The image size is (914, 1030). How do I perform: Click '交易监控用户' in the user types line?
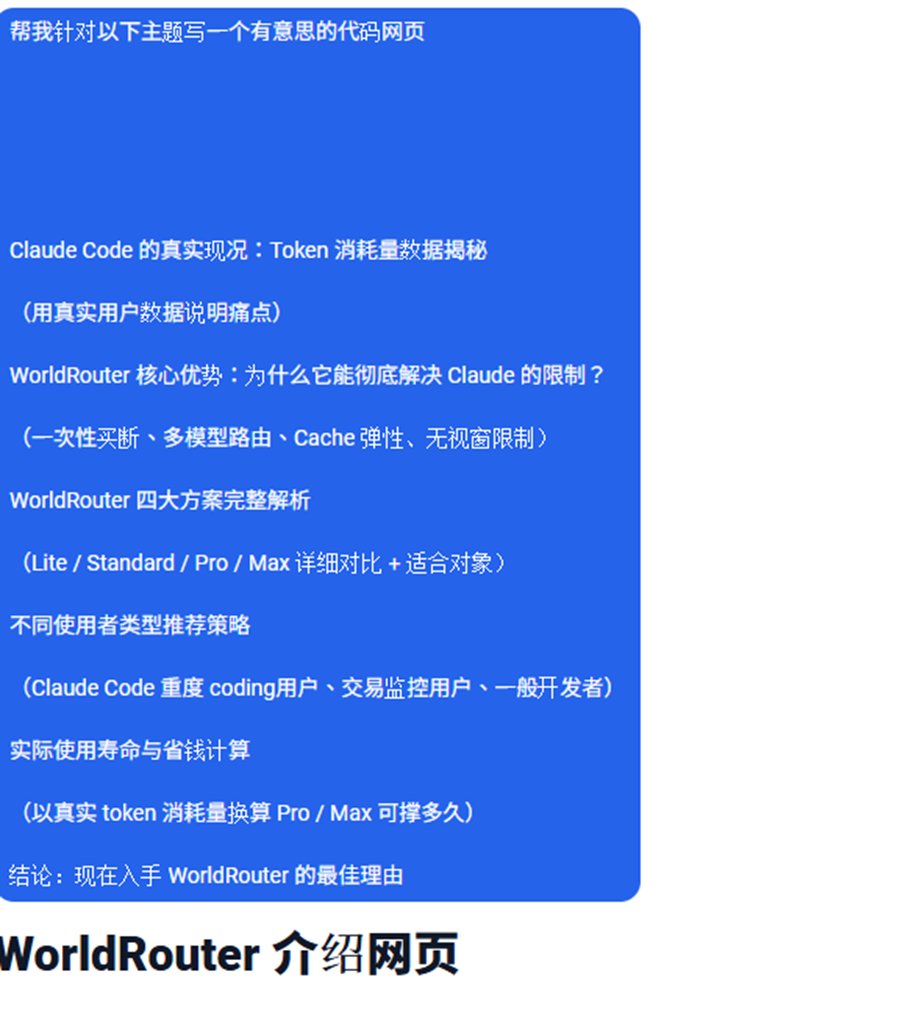coord(405,688)
